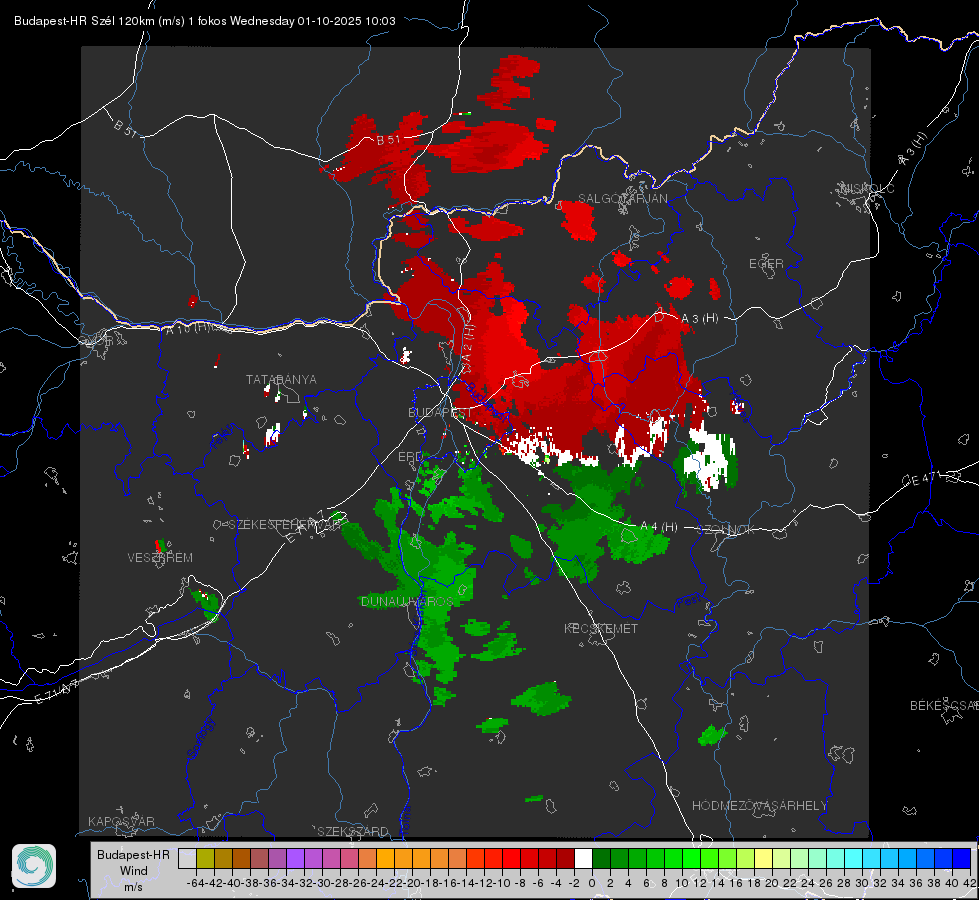The width and height of the screenshot is (979, 900).
Task: Select the TATABÁNYA city label
Action: pos(281,380)
